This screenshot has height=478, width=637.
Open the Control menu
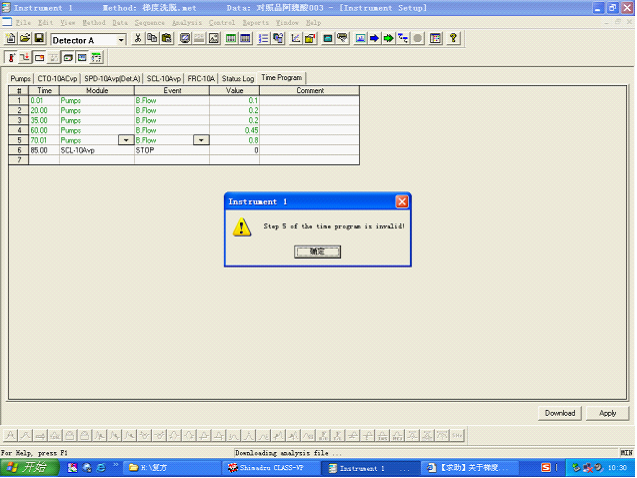coord(222,23)
